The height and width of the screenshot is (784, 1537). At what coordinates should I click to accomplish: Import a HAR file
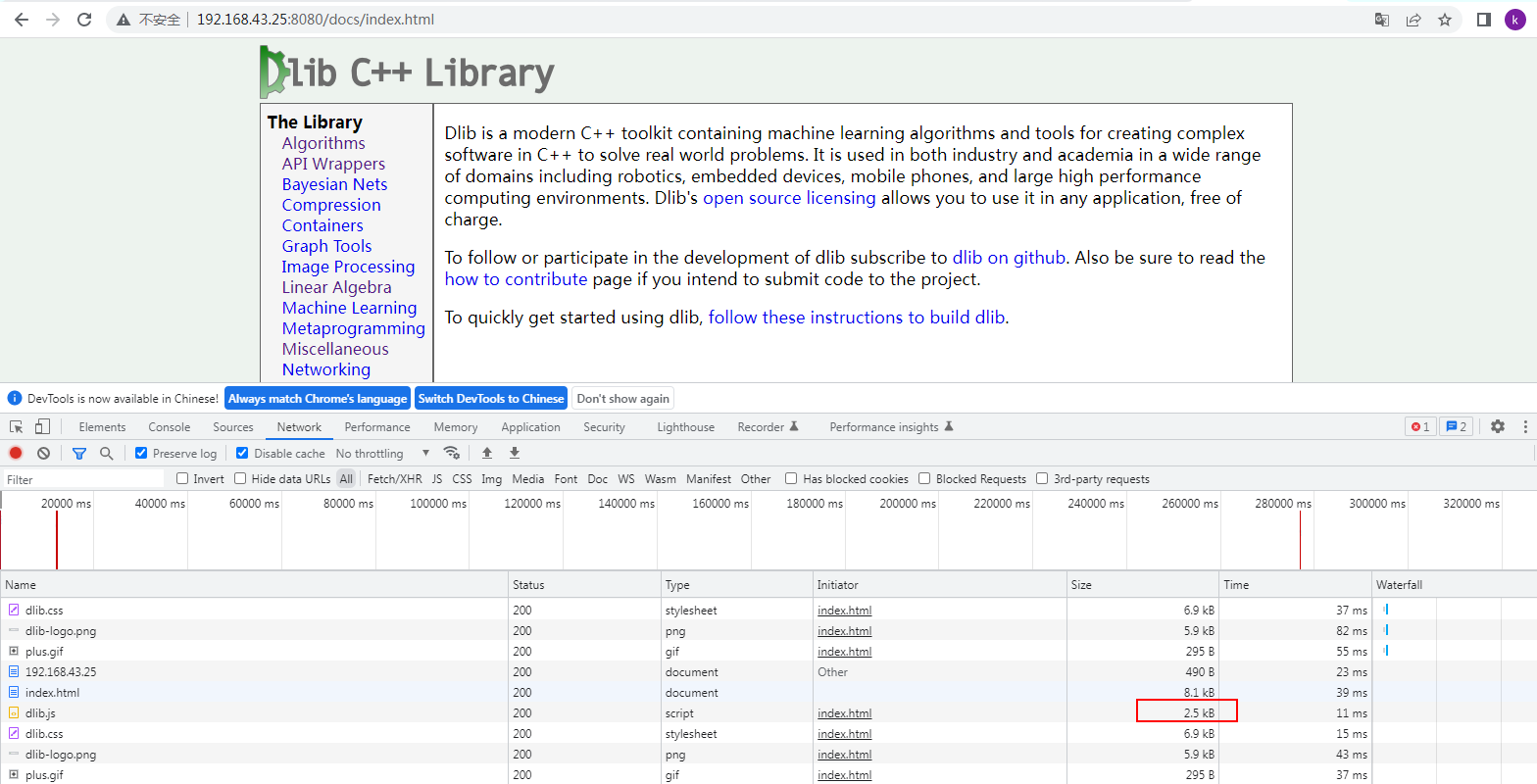coord(487,453)
